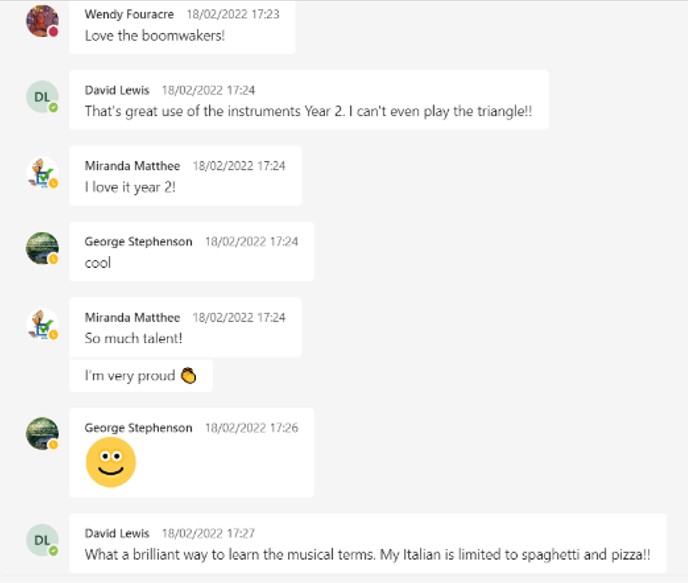The height and width of the screenshot is (583, 688).
Task: Click Wendy Fouracre's red busy status dot
Action: [53, 32]
